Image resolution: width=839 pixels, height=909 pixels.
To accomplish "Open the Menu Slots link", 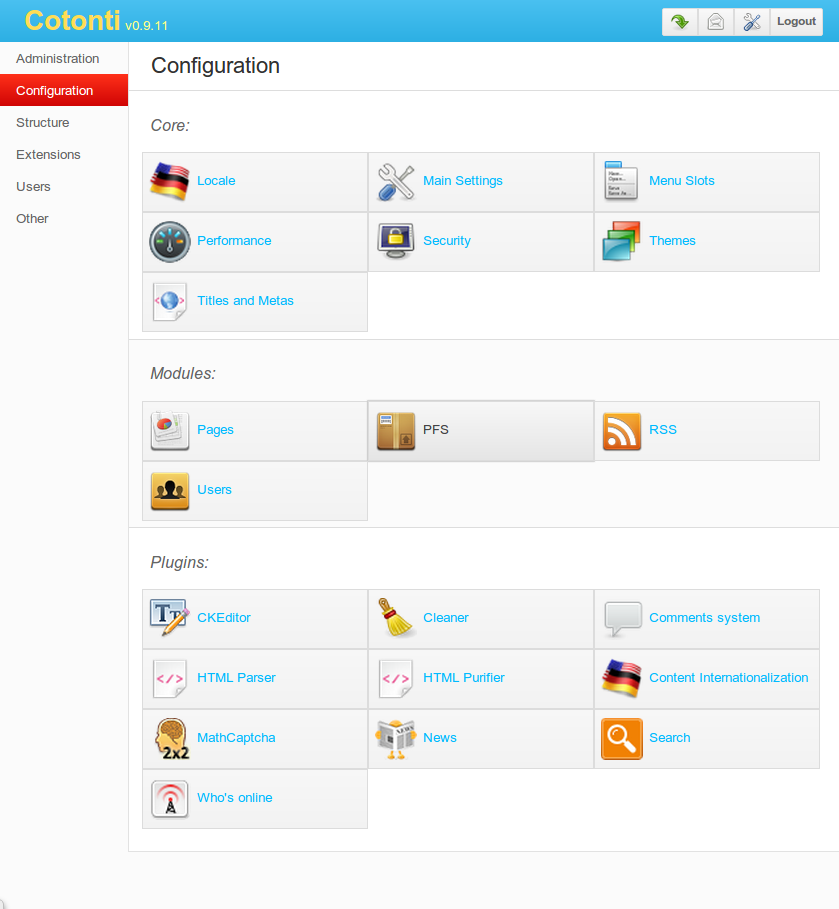I will point(682,181).
